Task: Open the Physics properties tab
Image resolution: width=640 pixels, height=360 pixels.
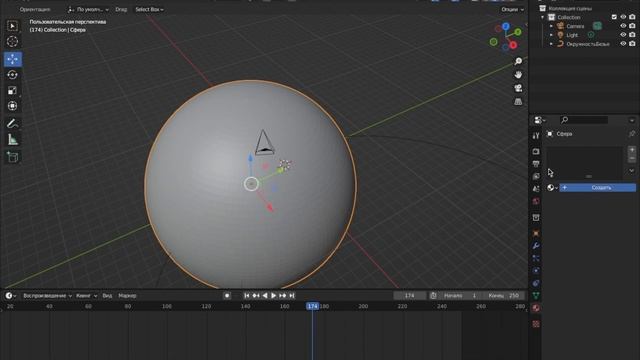Action: [x=536, y=271]
